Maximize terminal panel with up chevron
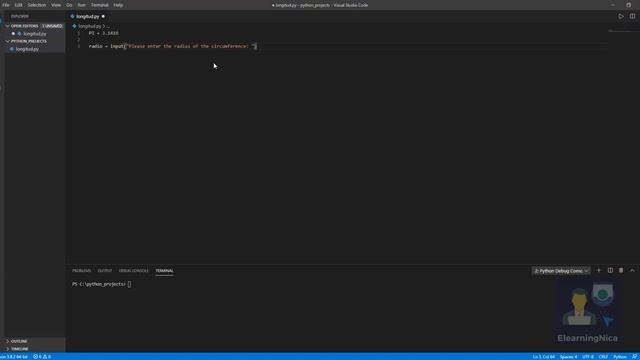 pos(632,270)
